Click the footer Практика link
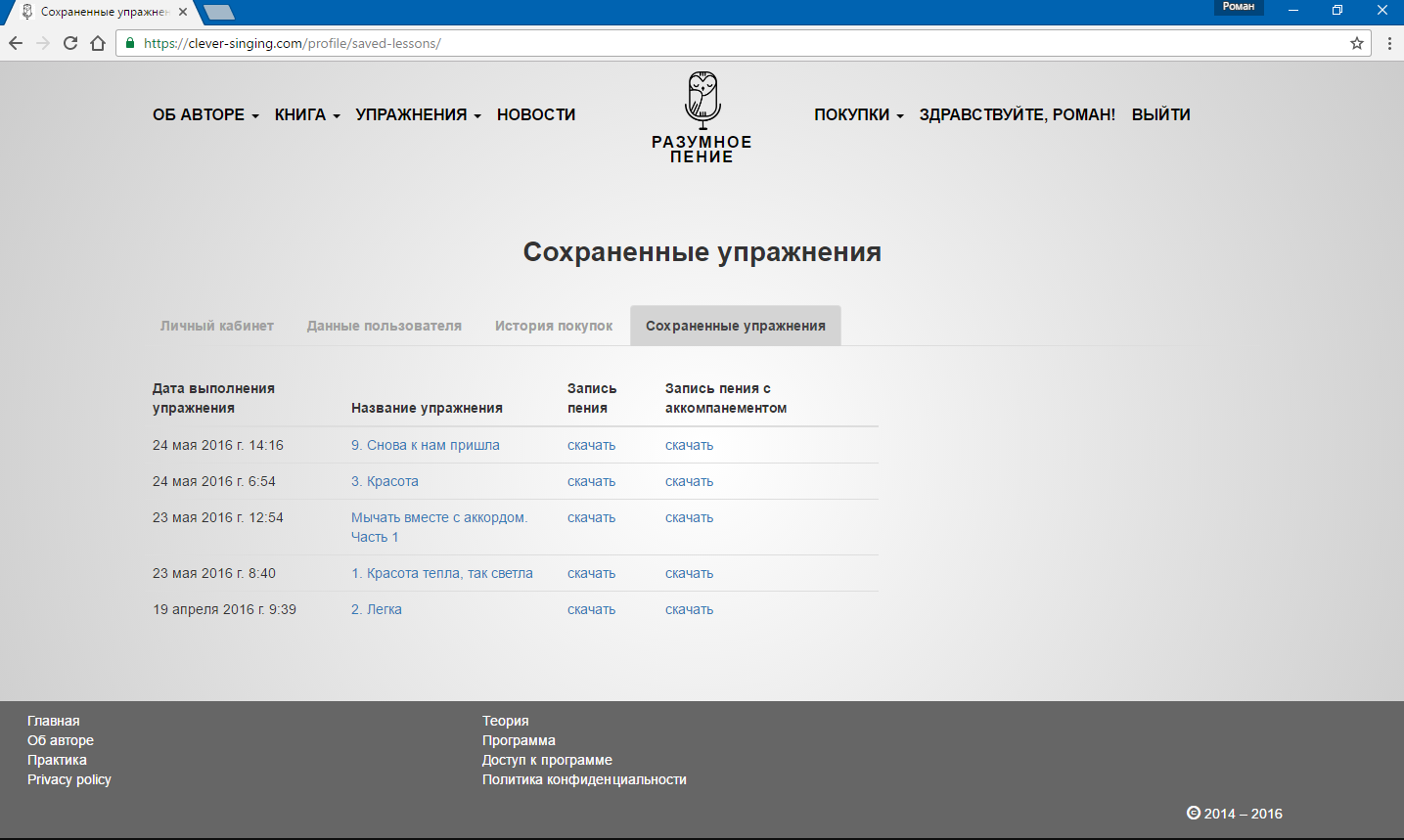This screenshot has width=1404, height=840. (57, 760)
